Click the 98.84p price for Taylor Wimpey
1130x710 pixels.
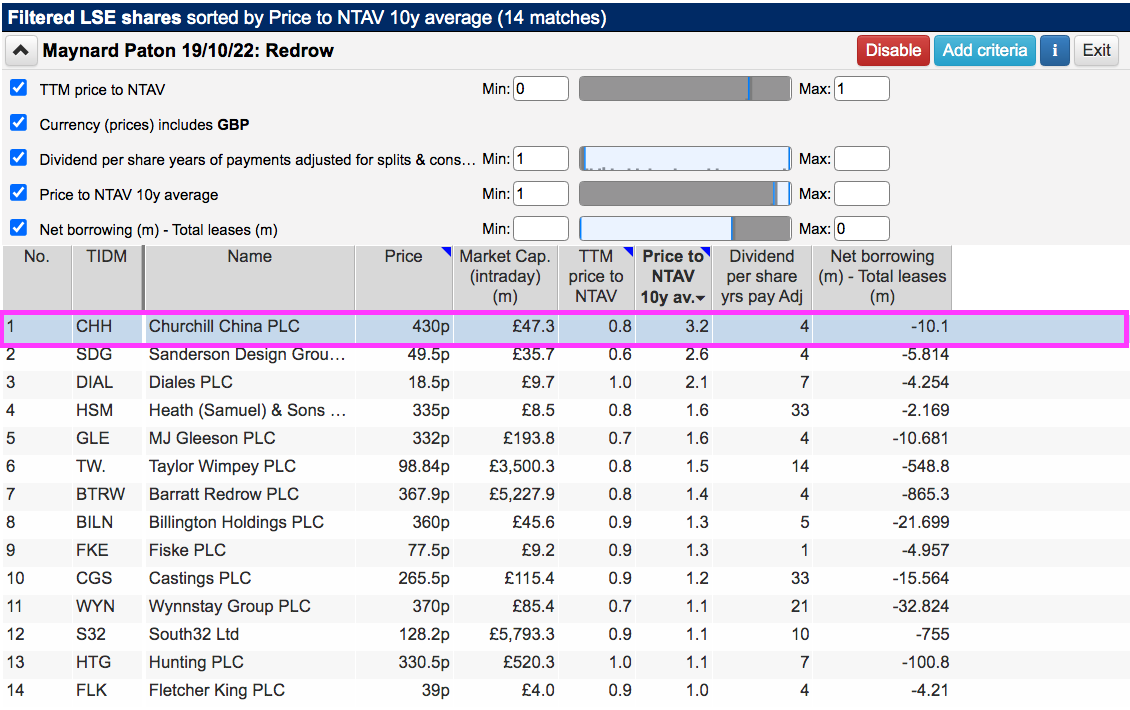(x=424, y=467)
